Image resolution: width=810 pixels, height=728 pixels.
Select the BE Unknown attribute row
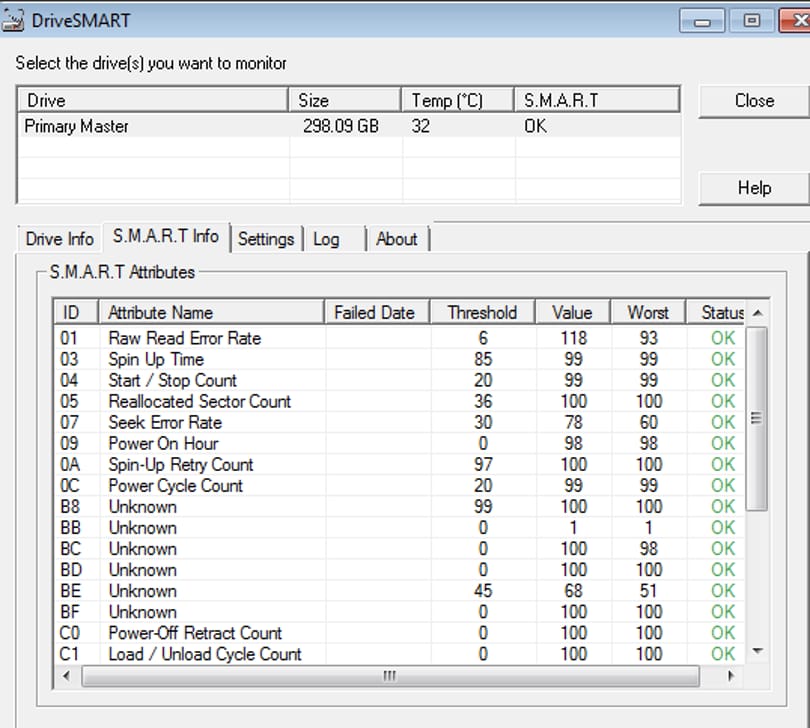pyautogui.click(x=399, y=591)
